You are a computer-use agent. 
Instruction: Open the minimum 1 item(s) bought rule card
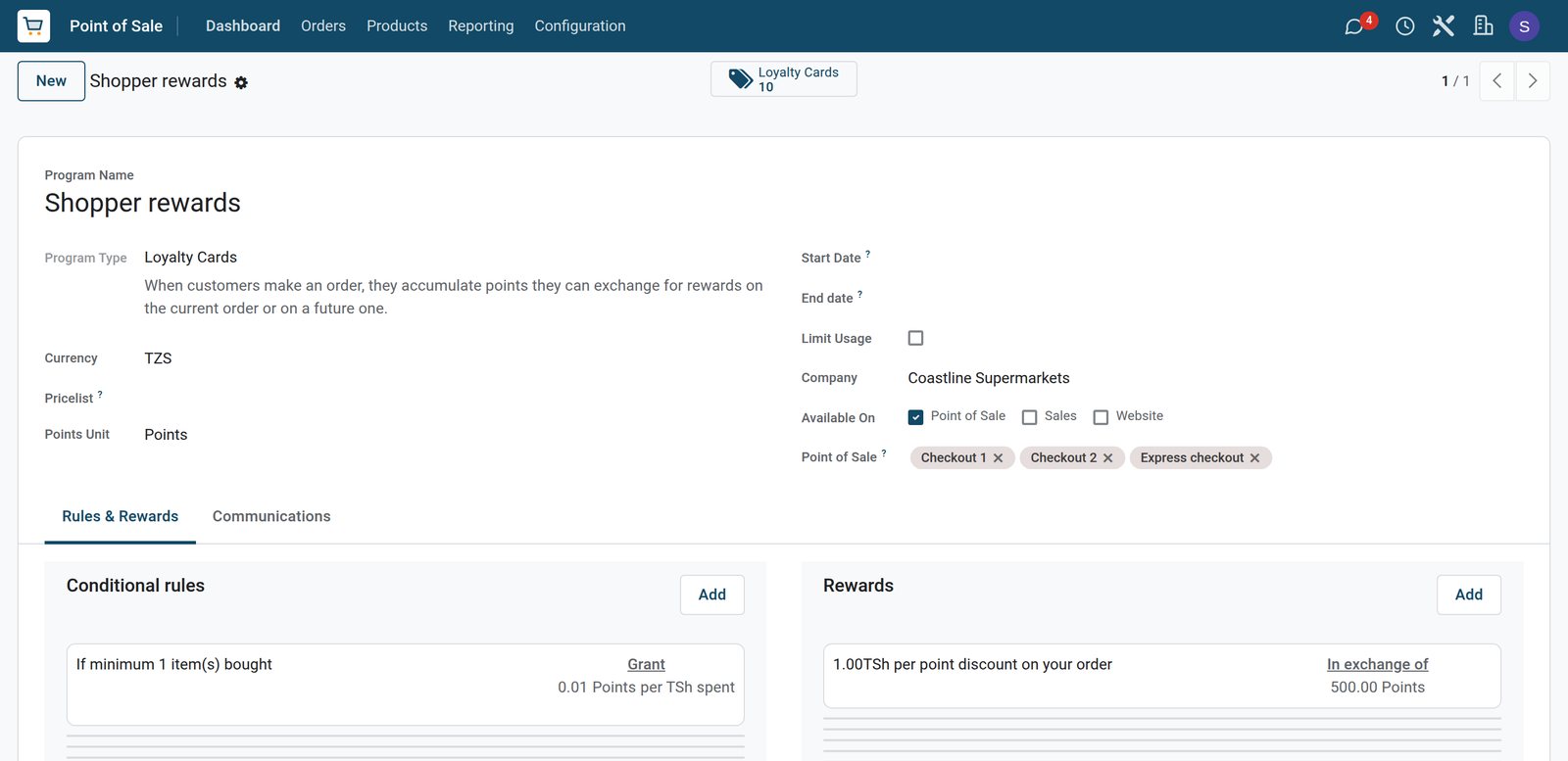406,685
